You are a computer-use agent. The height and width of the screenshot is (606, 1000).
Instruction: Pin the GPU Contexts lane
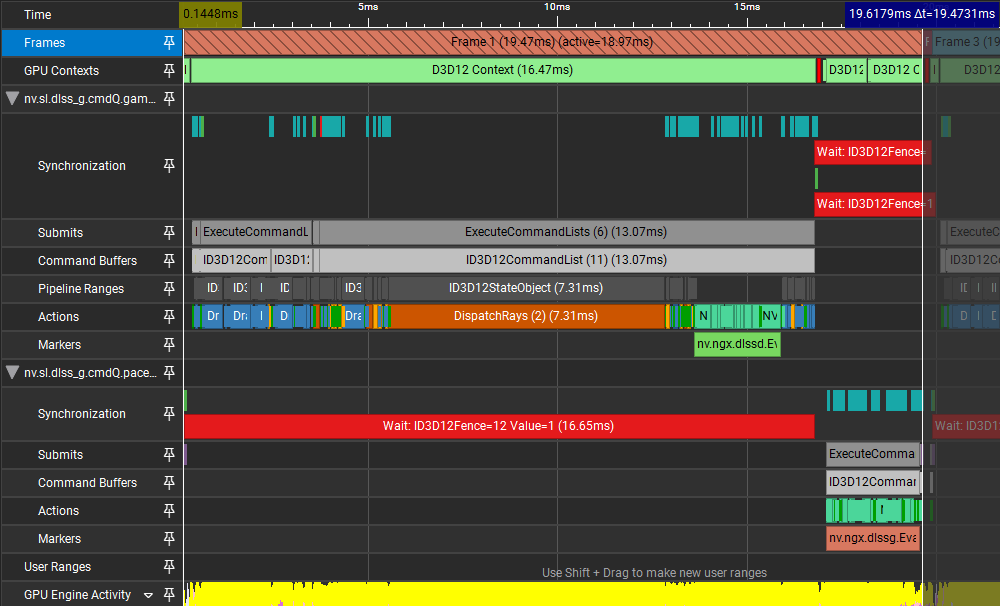(169, 71)
